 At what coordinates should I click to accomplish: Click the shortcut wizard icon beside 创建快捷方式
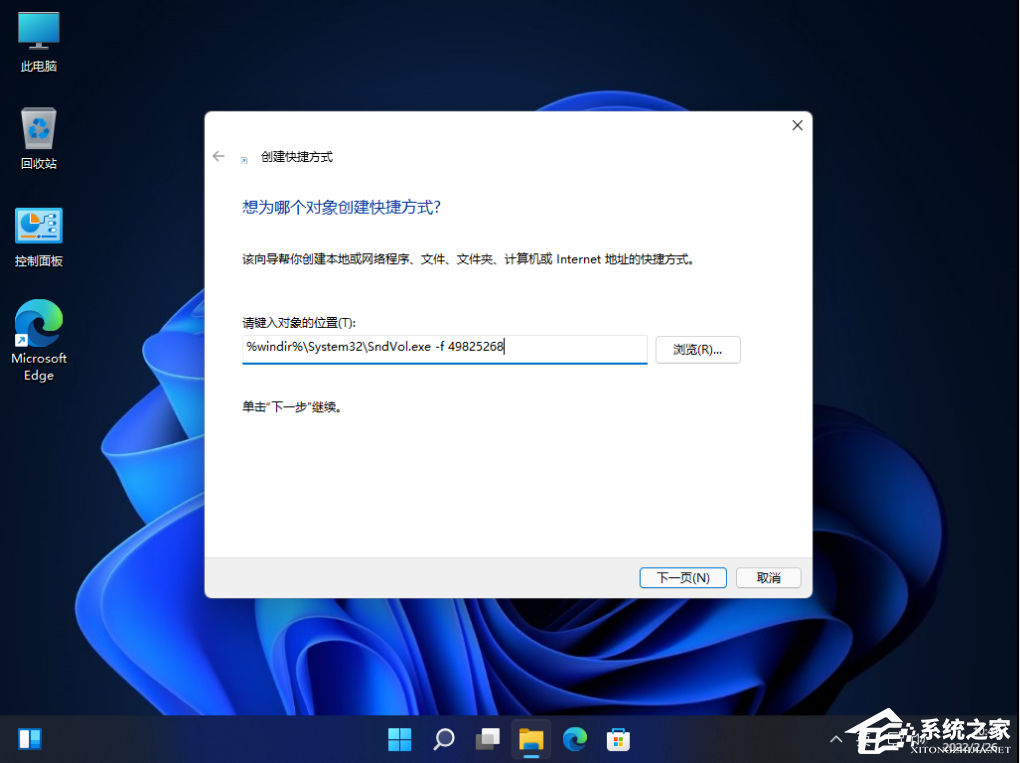(244, 157)
